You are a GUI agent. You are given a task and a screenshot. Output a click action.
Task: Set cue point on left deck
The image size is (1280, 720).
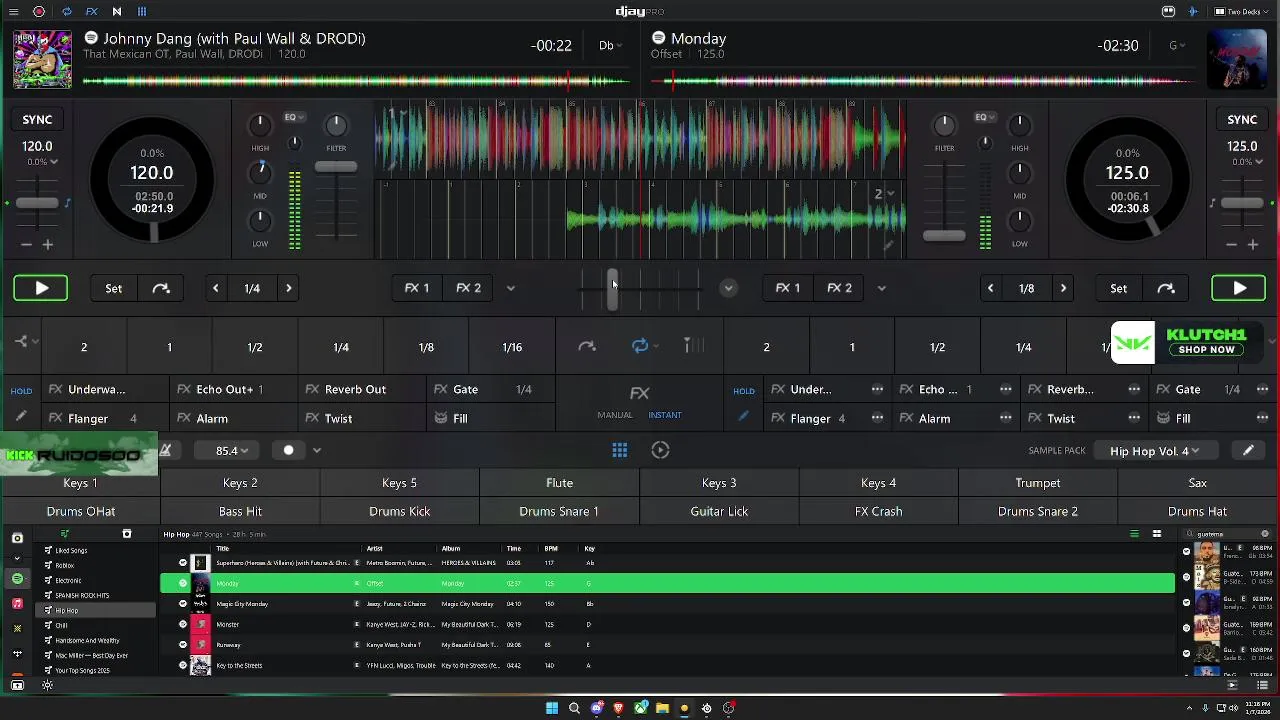114,288
